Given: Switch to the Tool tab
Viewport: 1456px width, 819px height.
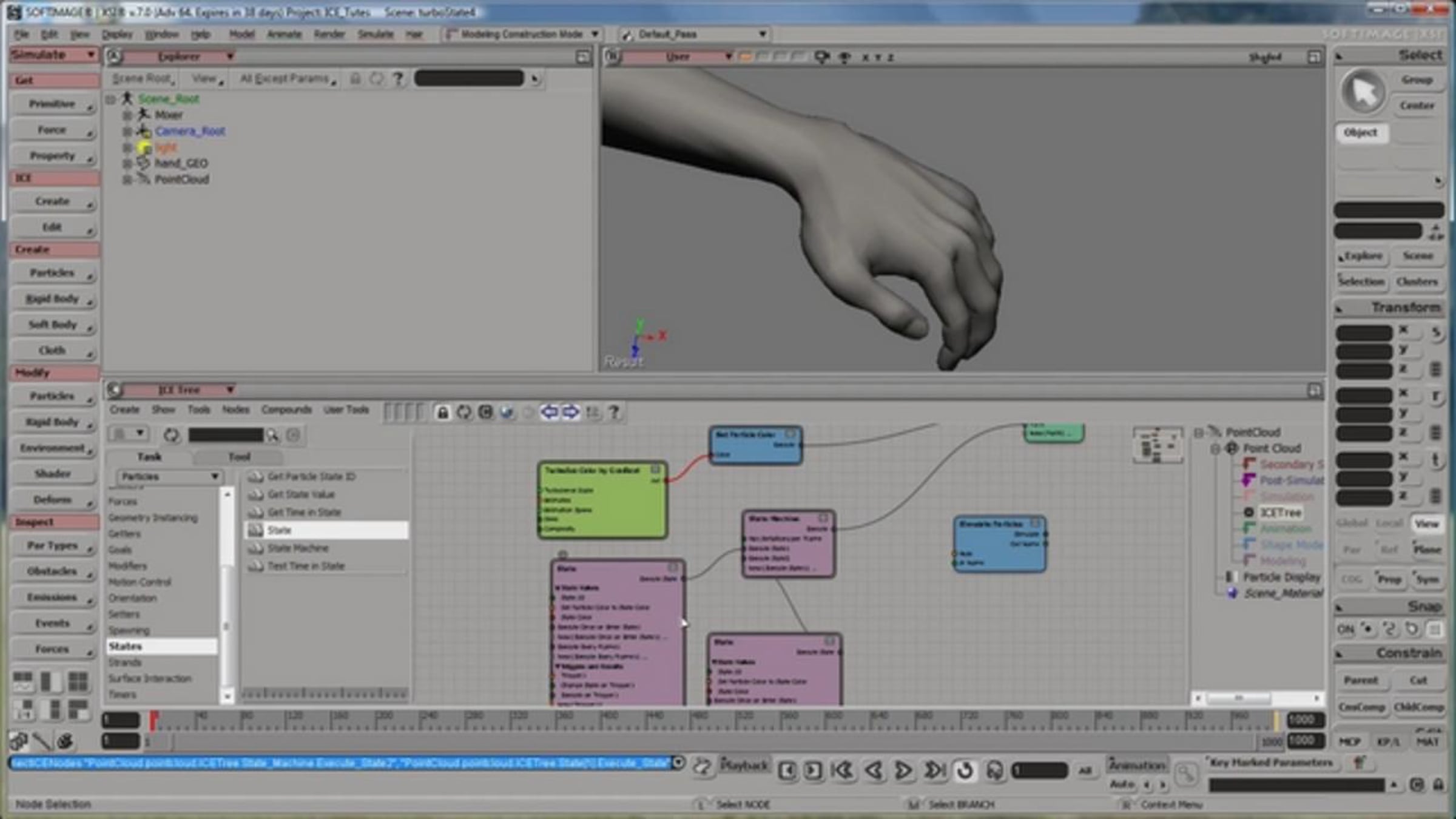Looking at the screenshot, I should [239, 457].
